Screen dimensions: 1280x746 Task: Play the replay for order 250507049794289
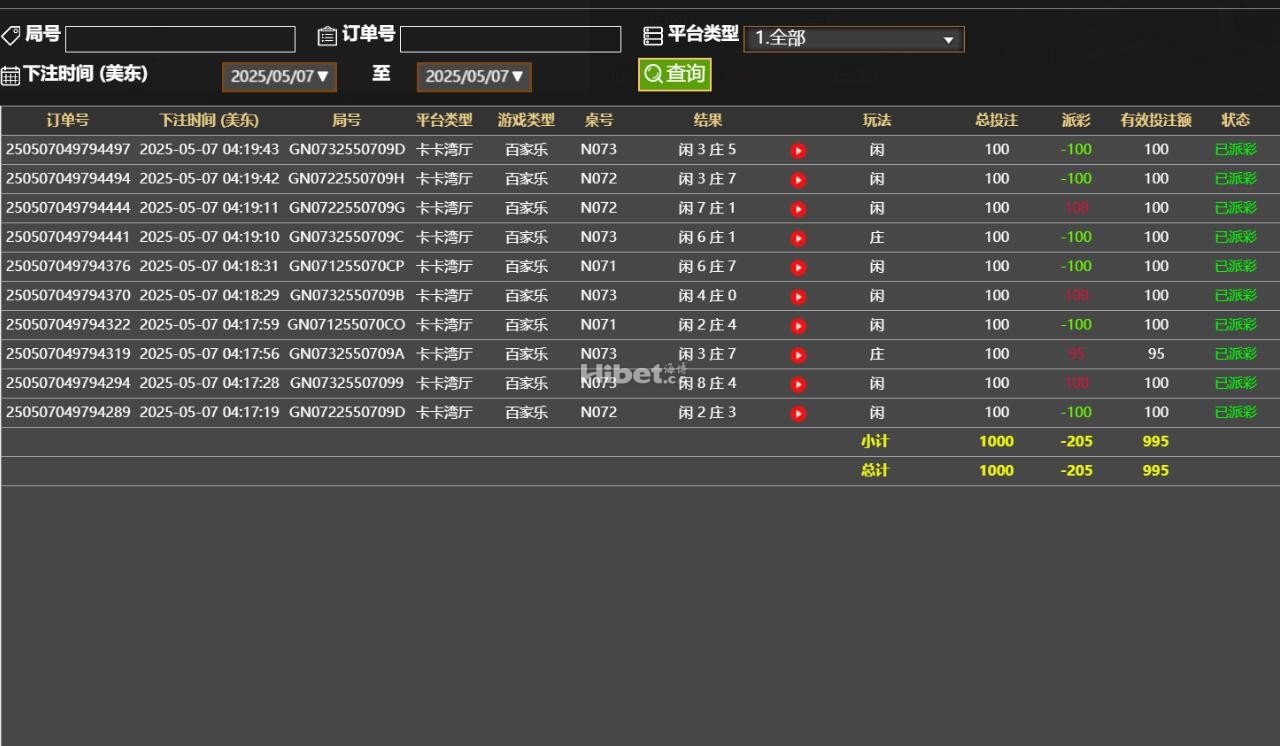tap(797, 411)
